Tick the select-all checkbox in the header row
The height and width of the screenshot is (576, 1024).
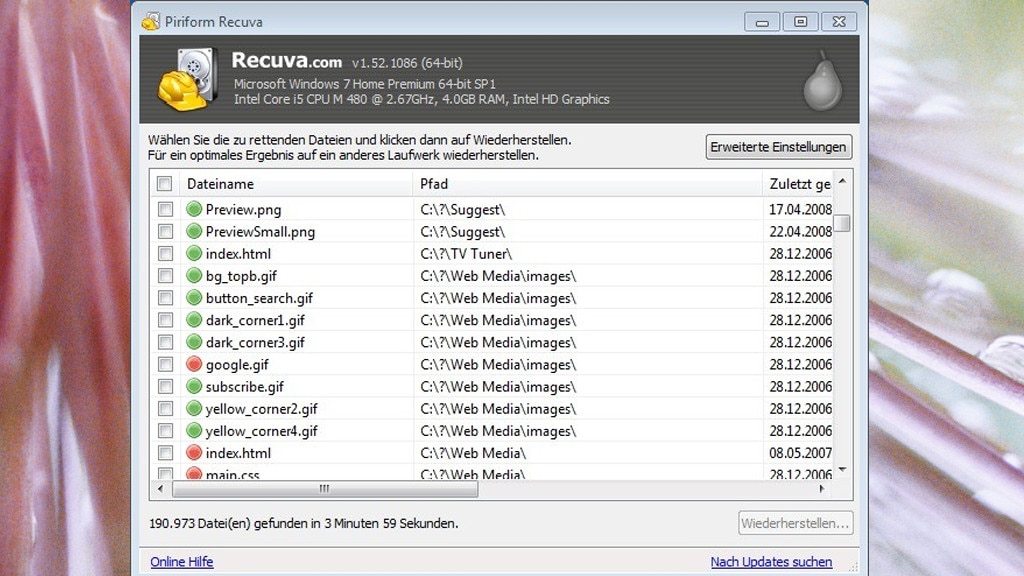pos(165,184)
